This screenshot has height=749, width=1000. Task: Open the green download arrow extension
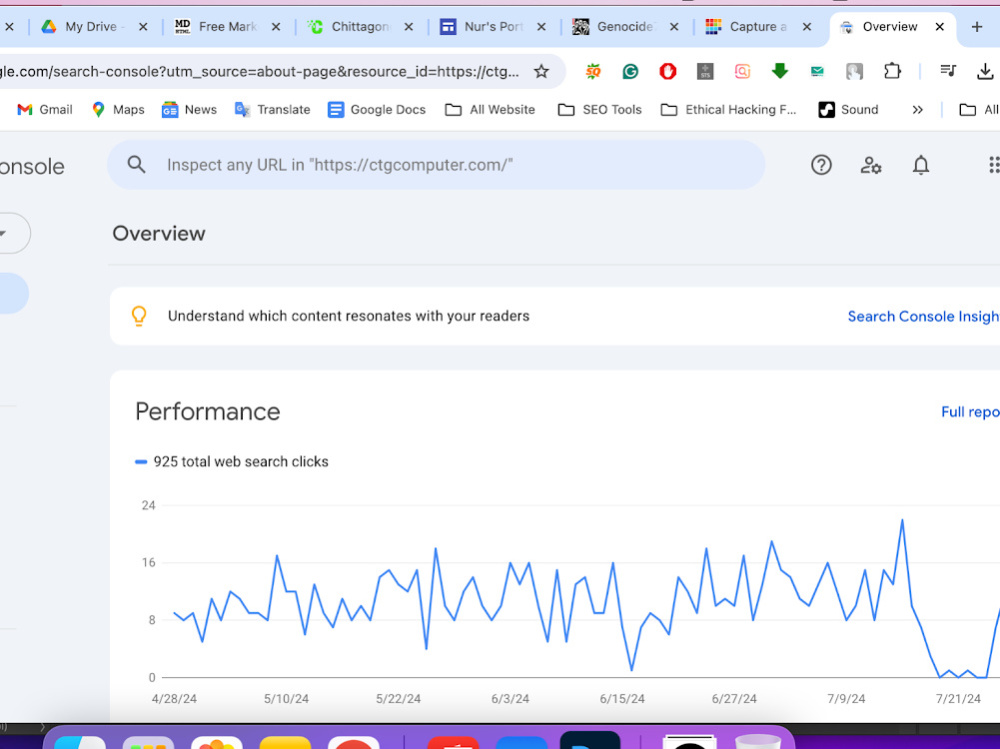pyautogui.click(x=779, y=71)
